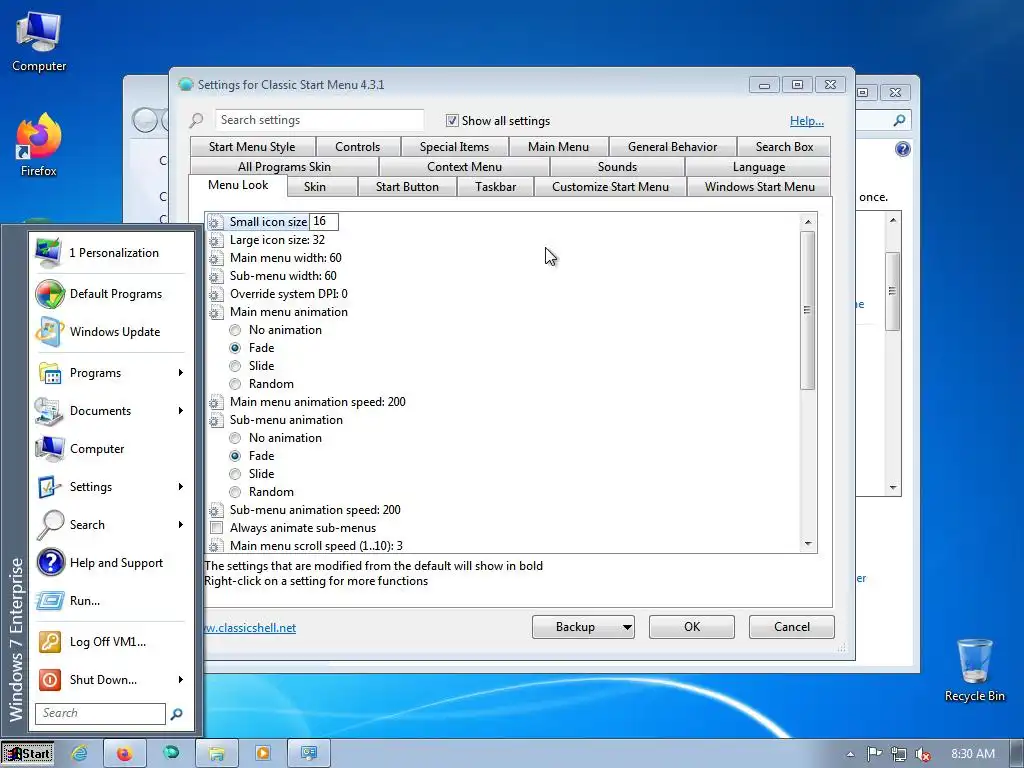Toggle the Show all settings checkbox
Screen dimensions: 1024x768
coord(452,121)
